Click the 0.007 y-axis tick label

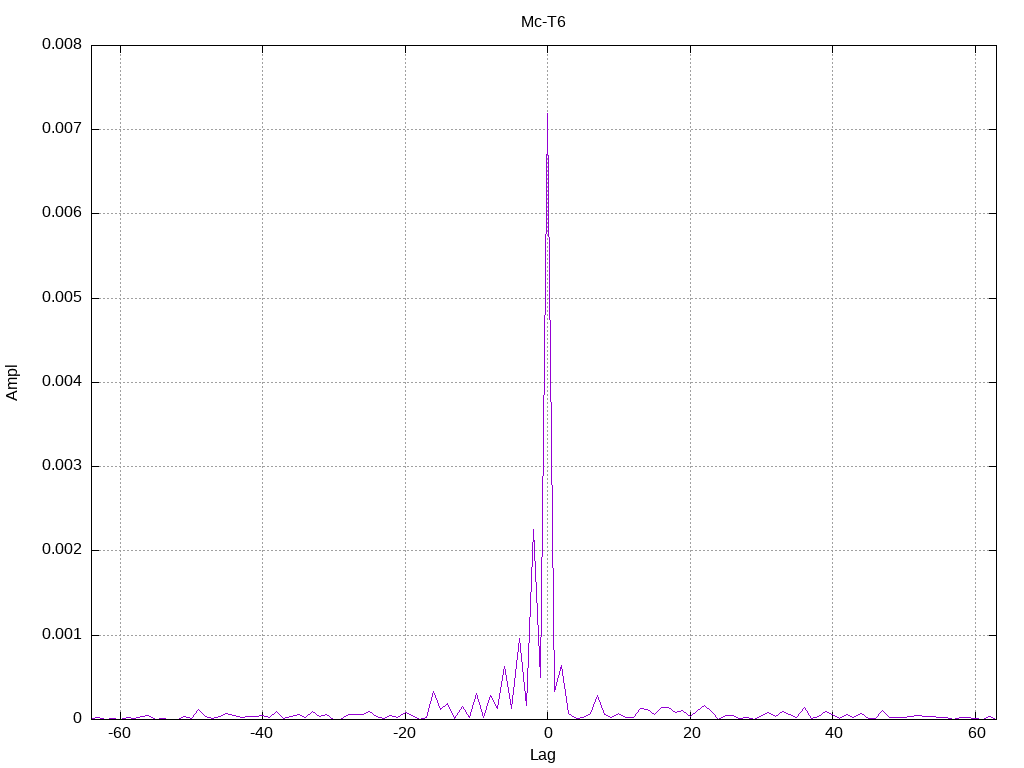[62, 129]
